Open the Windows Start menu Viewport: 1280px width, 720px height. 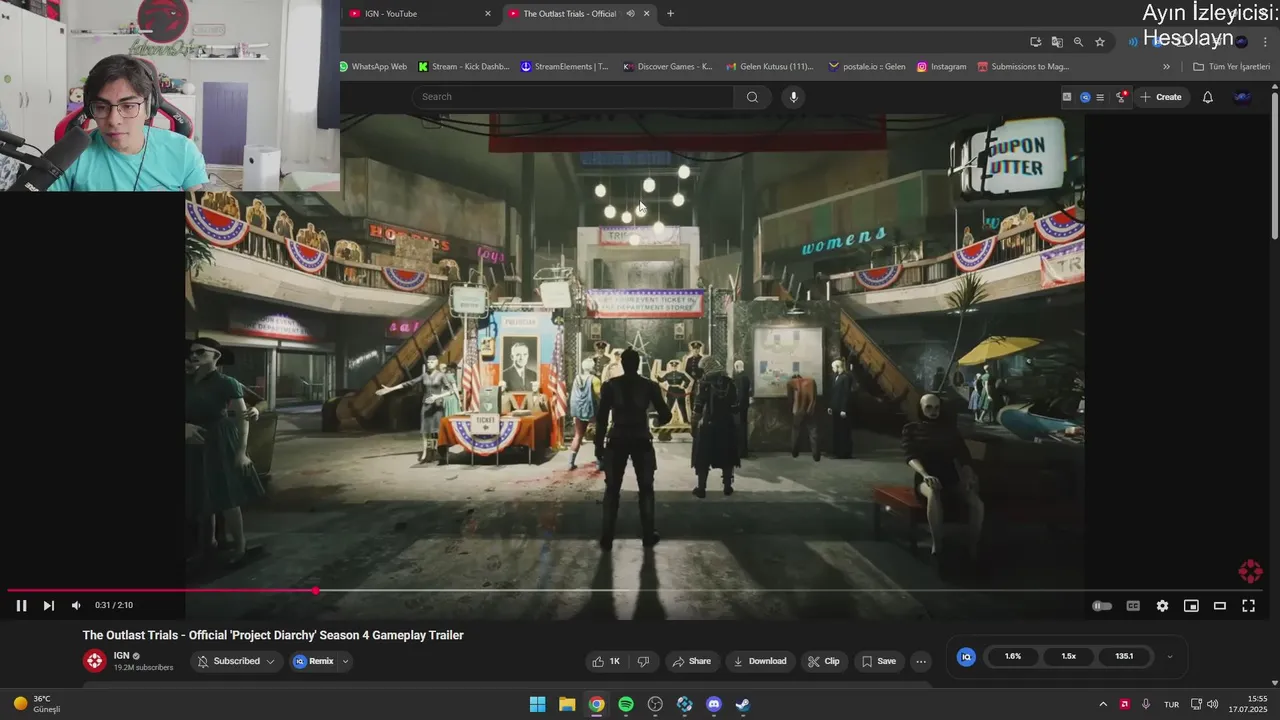[x=537, y=704]
